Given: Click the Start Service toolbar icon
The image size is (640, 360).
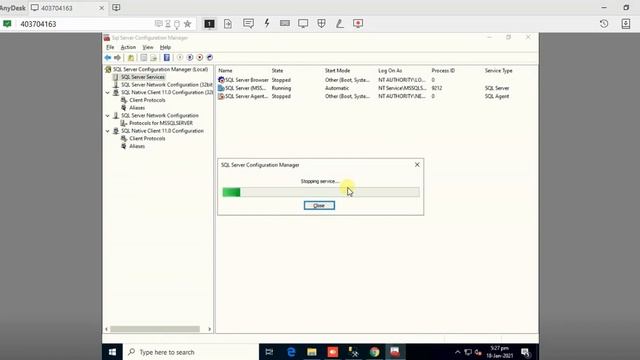Looking at the screenshot, I should (180, 58).
